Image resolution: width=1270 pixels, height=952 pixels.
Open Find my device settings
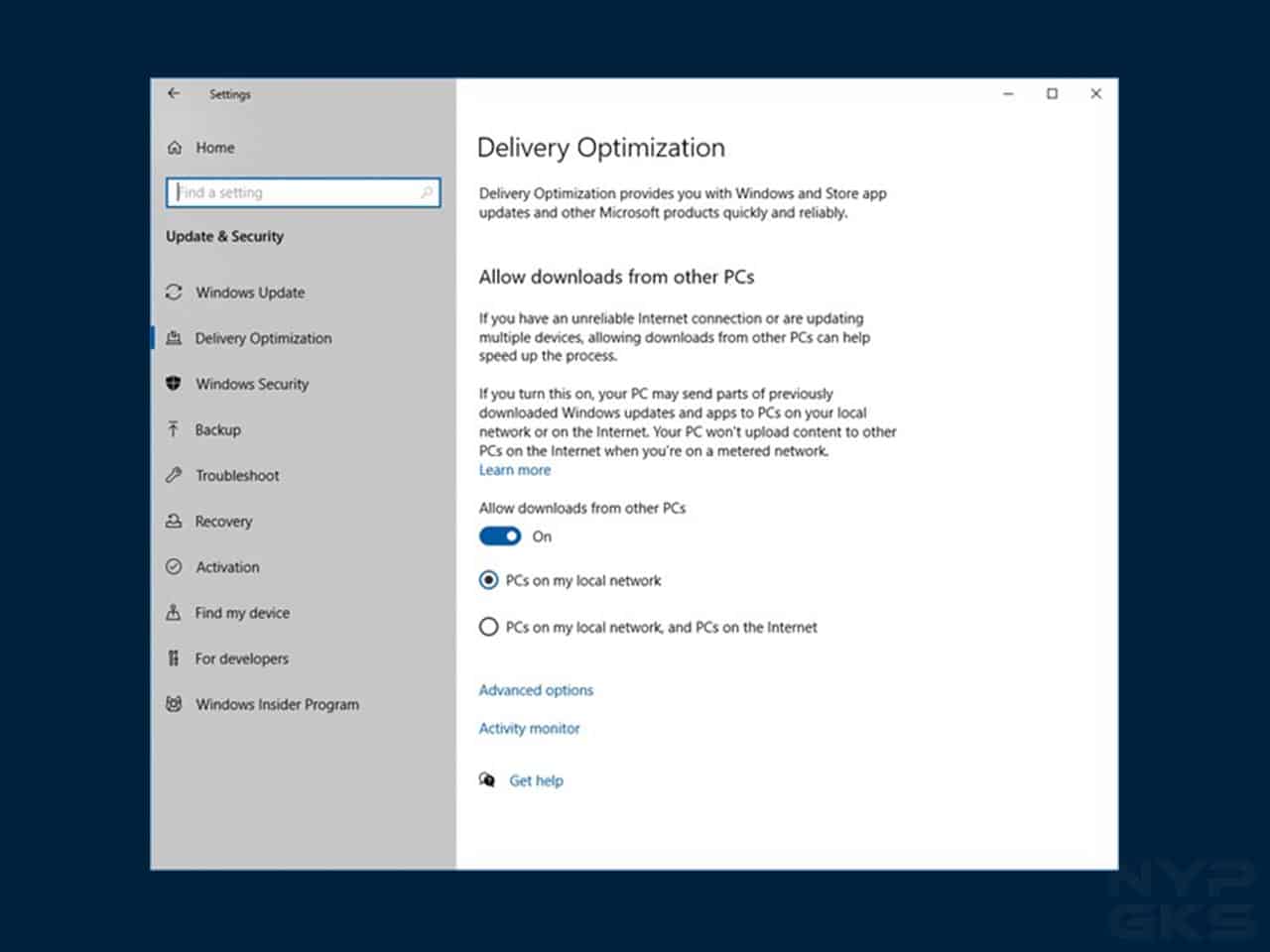tap(242, 613)
